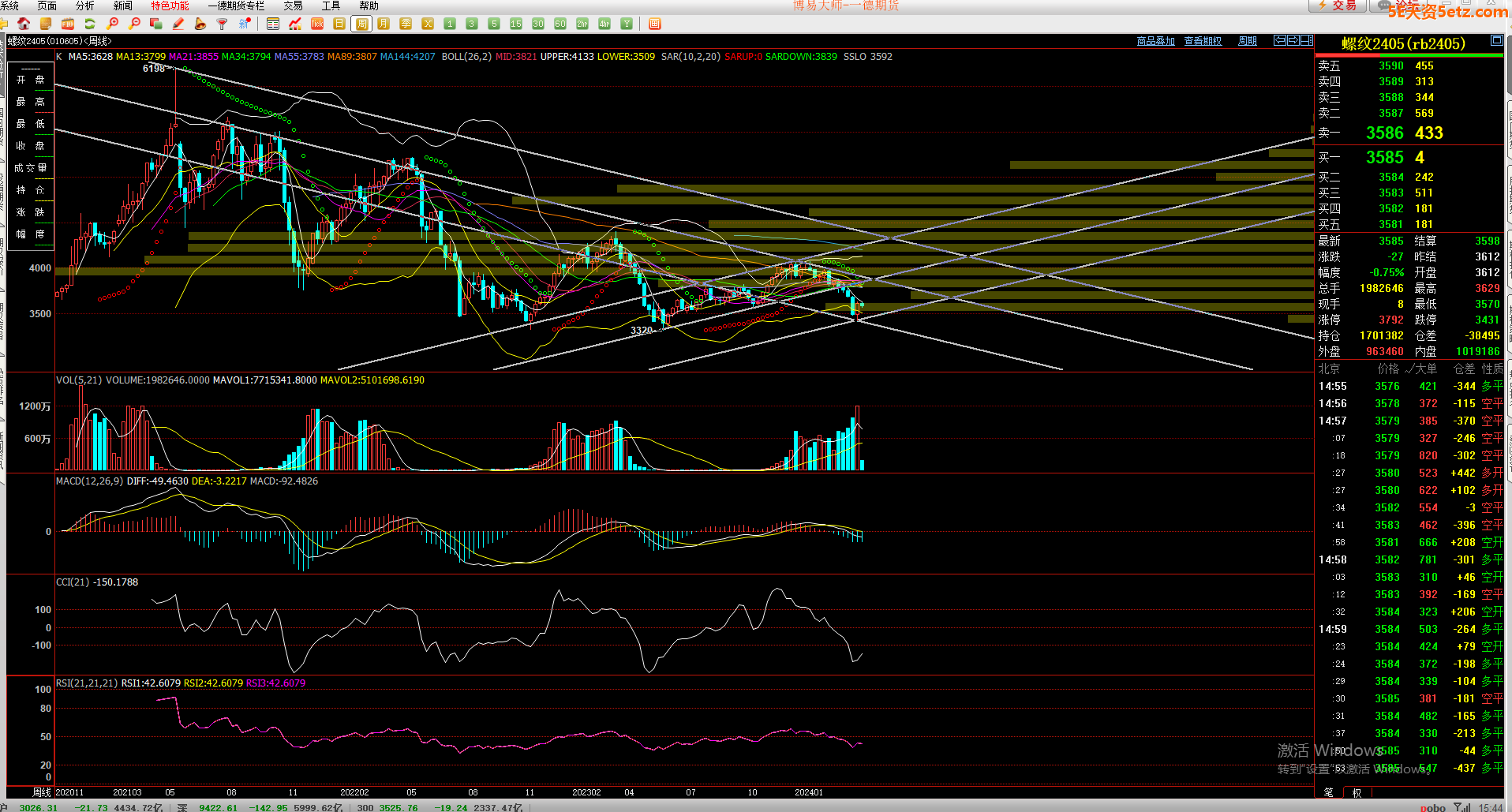Open the Tick chart view
The image size is (1512, 812).
tap(317, 24)
